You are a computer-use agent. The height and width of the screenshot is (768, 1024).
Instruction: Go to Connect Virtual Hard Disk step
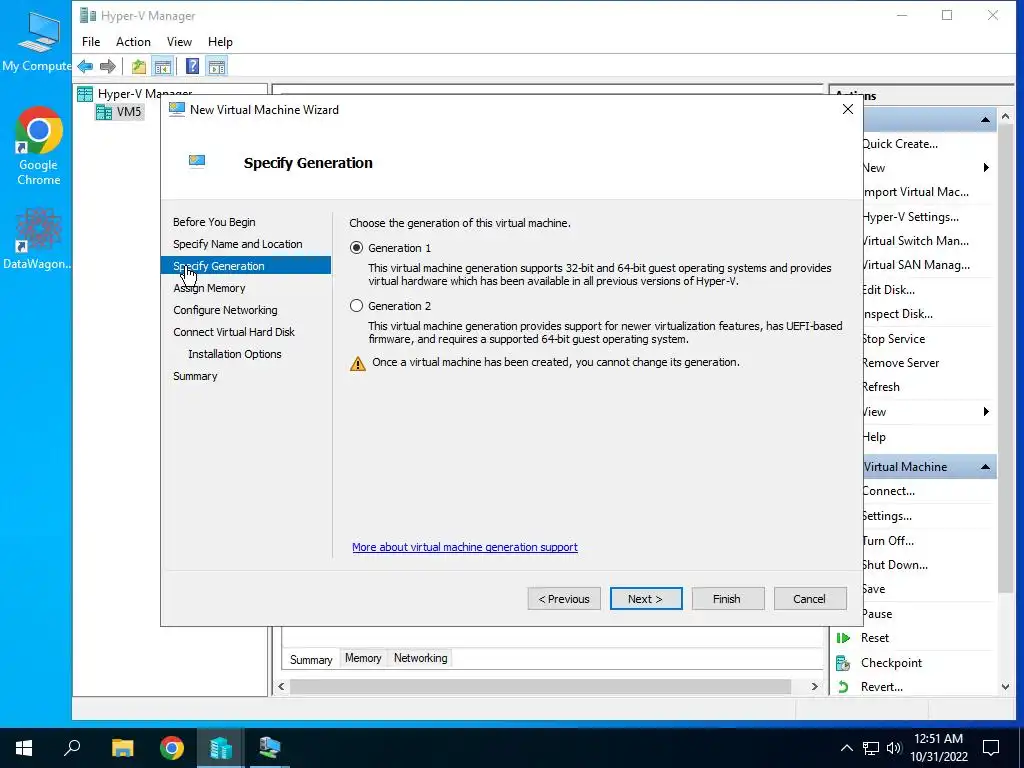tap(234, 332)
